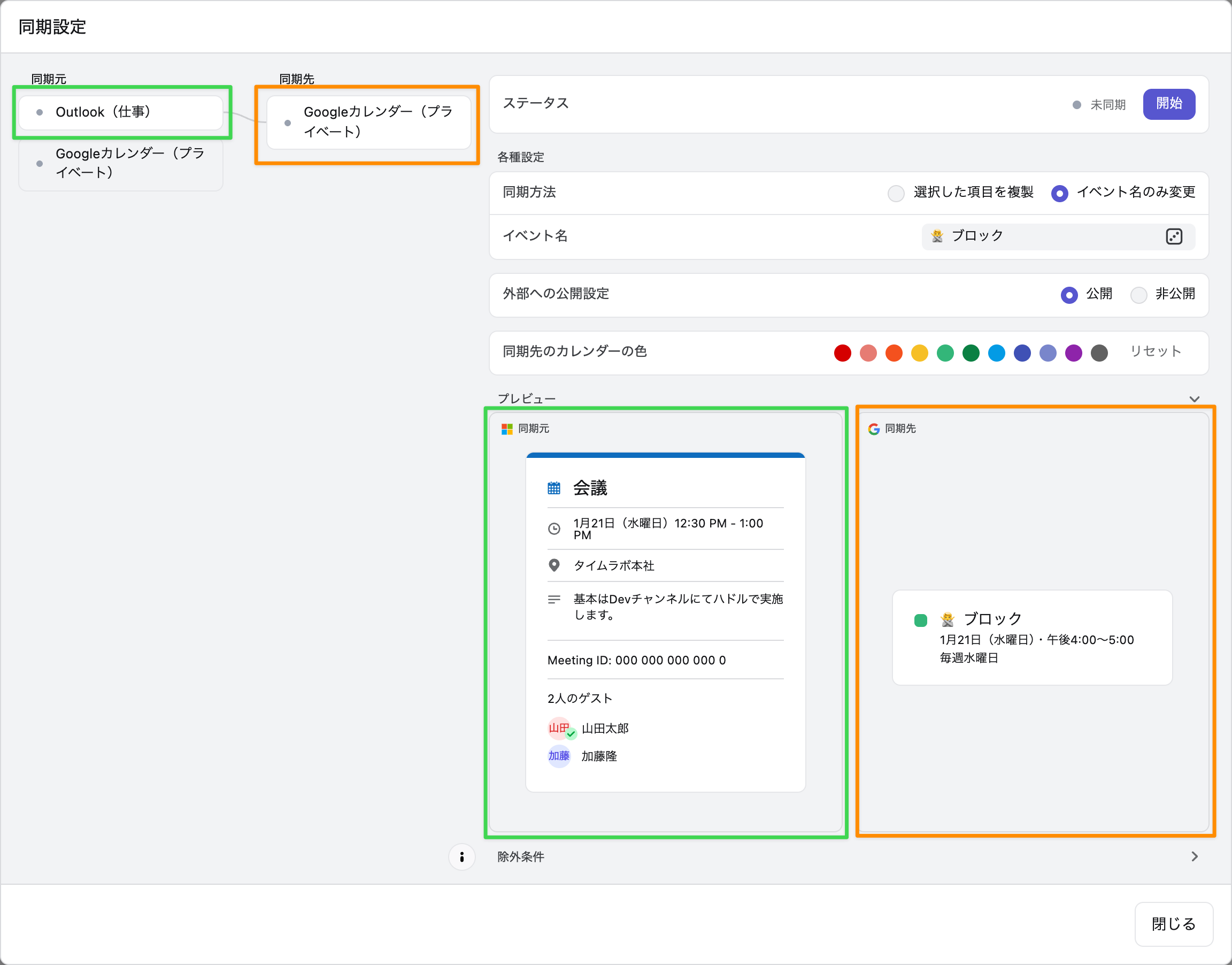Click the green color square in the ブロック preview
Viewport: 1232px width, 965px height.
point(921,621)
